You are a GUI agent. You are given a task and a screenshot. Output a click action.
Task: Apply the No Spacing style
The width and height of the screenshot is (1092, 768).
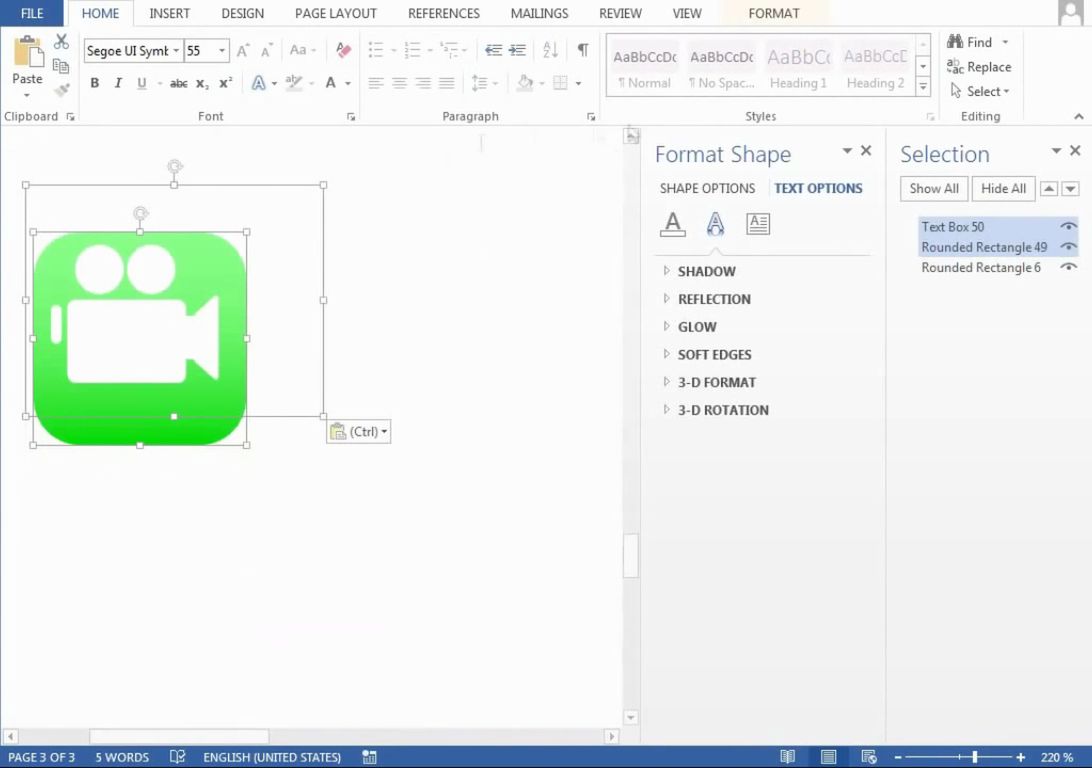pyautogui.click(x=722, y=68)
